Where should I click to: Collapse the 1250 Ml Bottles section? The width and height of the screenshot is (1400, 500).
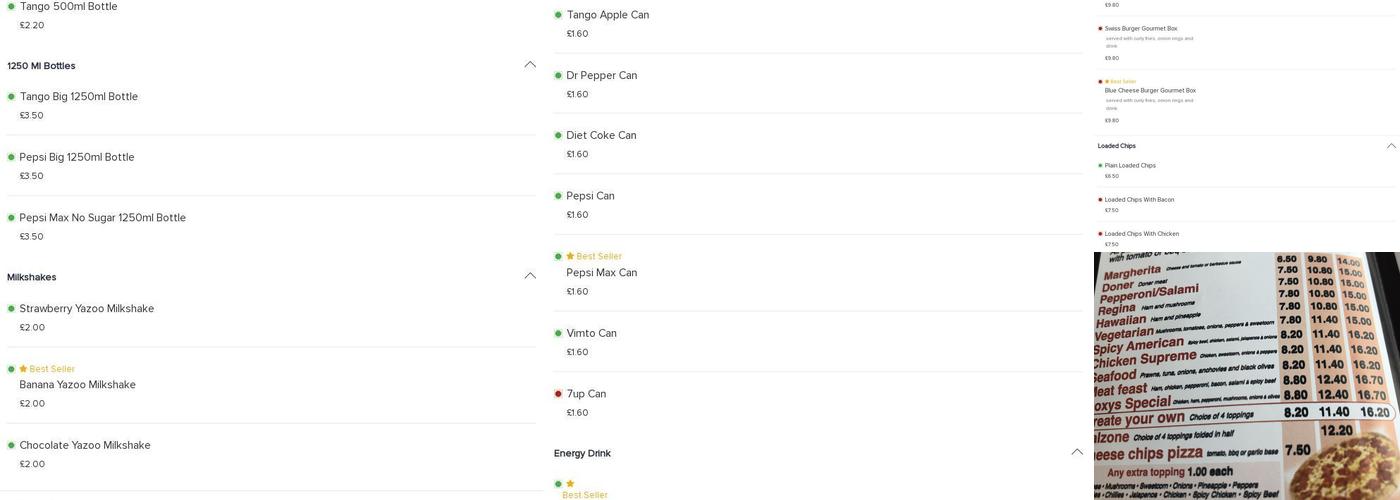[x=530, y=65]
